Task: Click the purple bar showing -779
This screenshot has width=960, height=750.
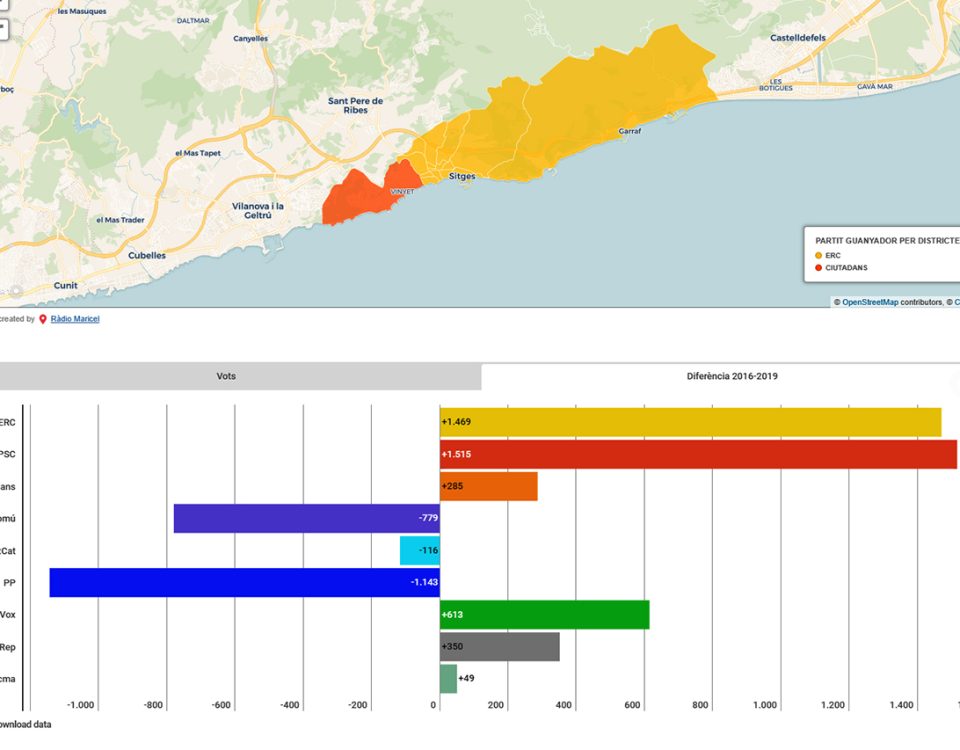Action: (306, 519)
